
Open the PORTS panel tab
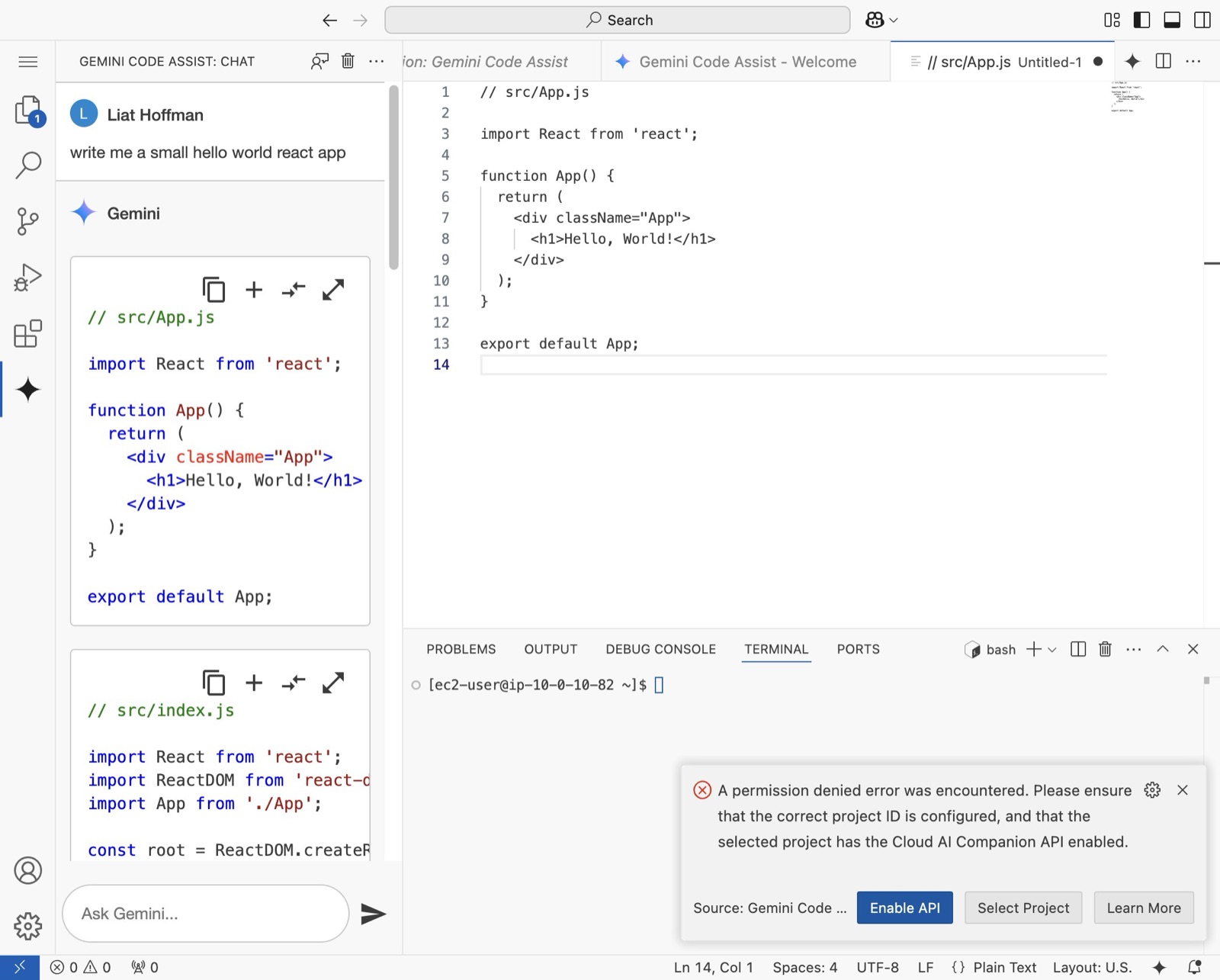pyautogui.click(x=858, y=649)
